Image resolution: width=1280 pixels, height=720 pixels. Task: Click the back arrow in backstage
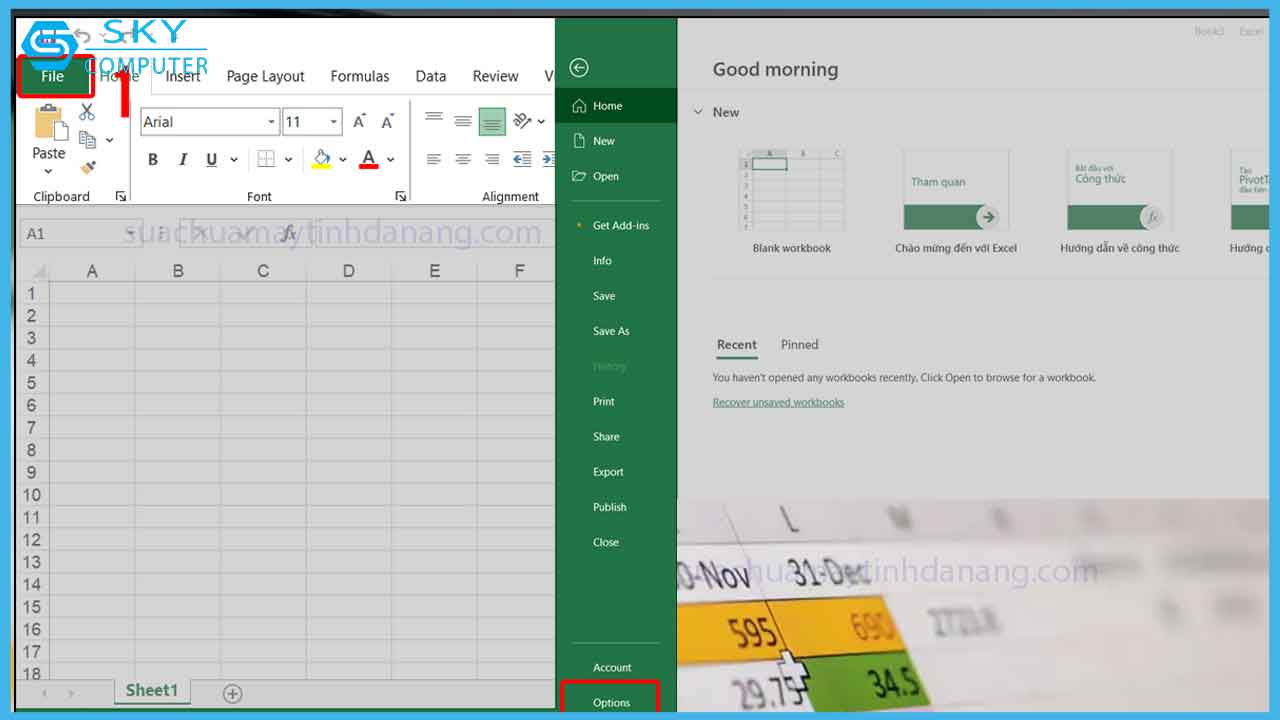[579, 68]
